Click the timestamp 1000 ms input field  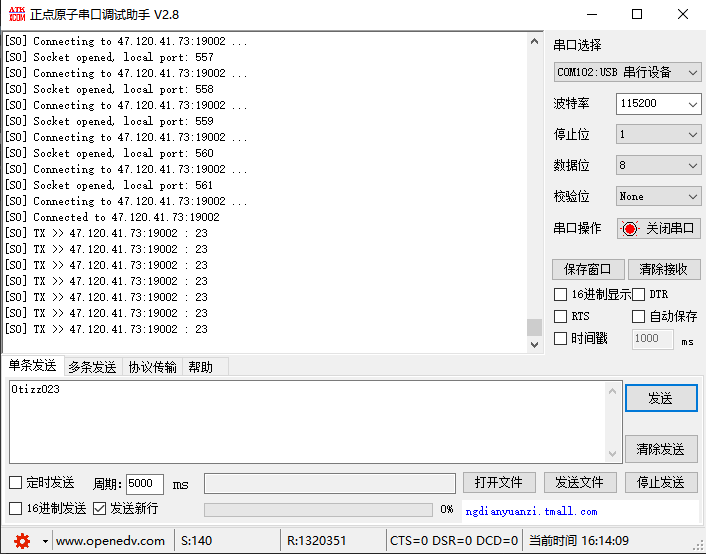(652, 339)
